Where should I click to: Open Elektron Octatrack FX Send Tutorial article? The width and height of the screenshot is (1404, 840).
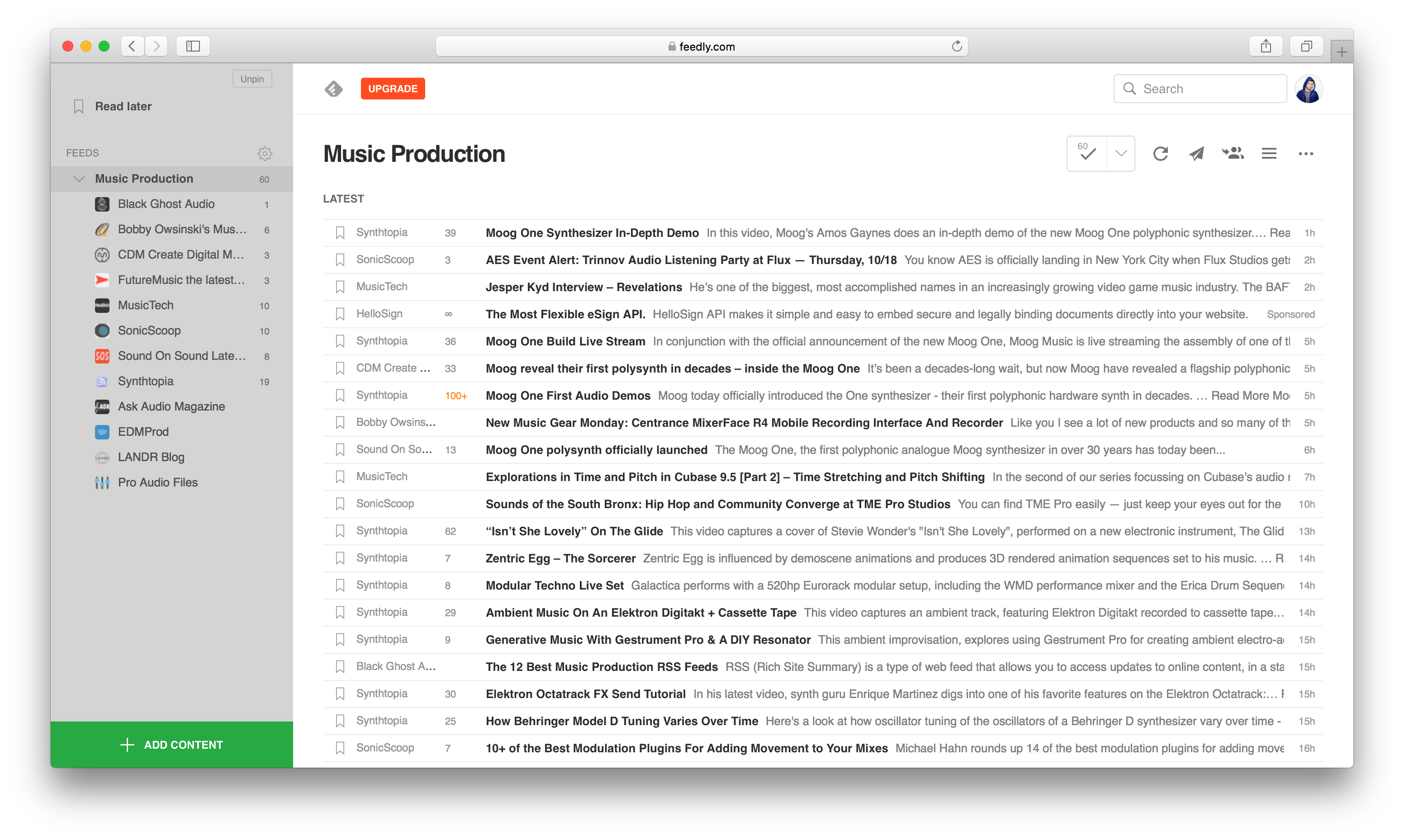585,694
